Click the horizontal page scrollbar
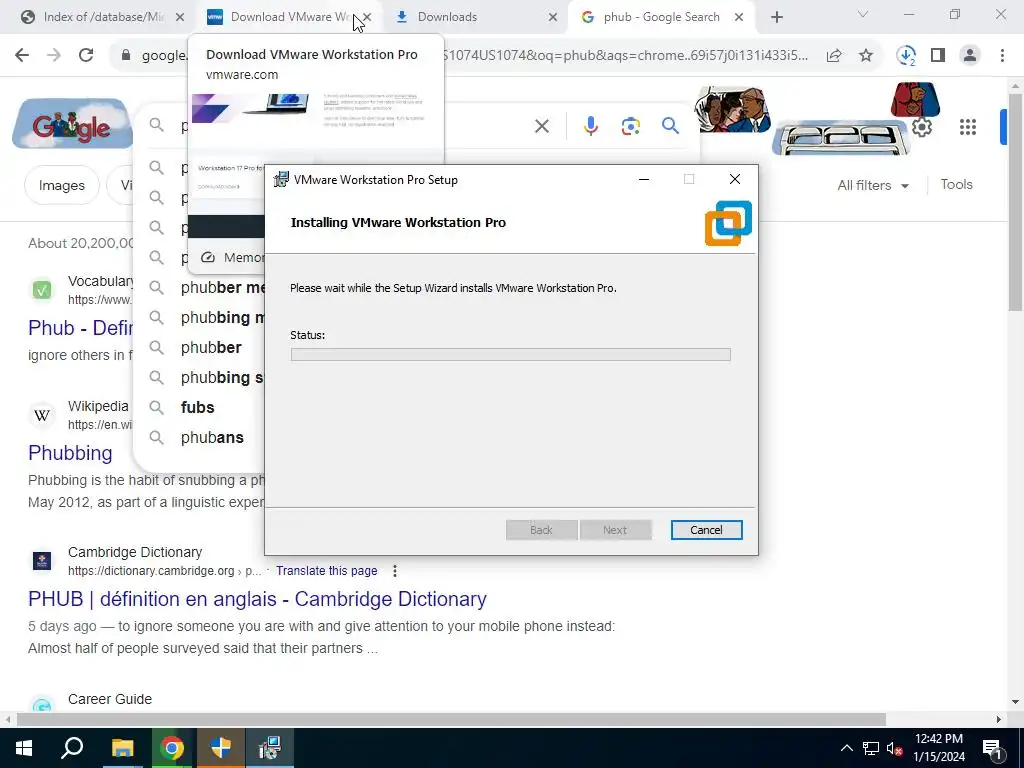Screen dimensions: 1024x768 click(451, 719)
